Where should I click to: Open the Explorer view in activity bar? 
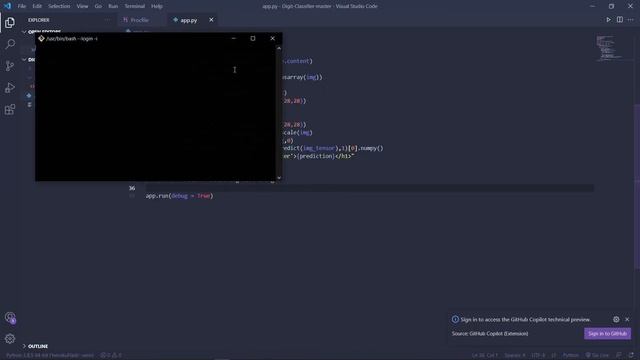click(10, 22)
